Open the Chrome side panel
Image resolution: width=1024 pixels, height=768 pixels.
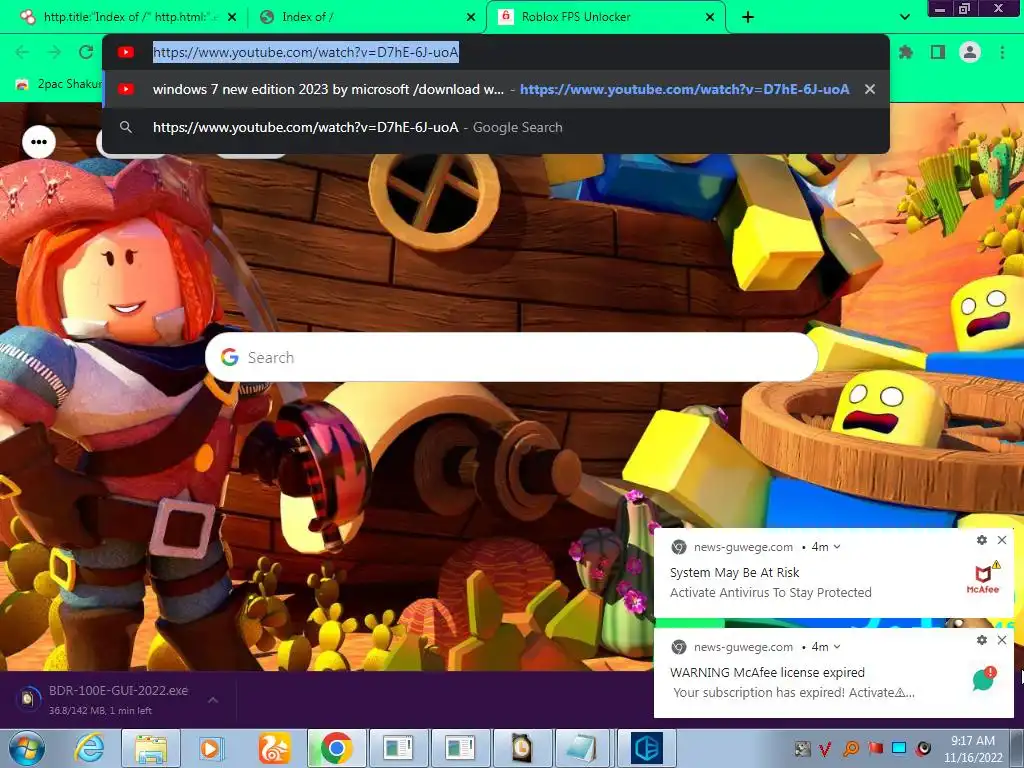[x=938, y=52]
